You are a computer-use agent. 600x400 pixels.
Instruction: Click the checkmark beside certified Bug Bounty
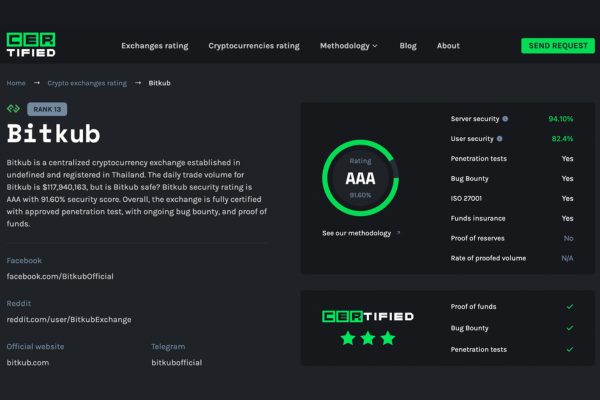pyautogui.click(x=570, y=328)
